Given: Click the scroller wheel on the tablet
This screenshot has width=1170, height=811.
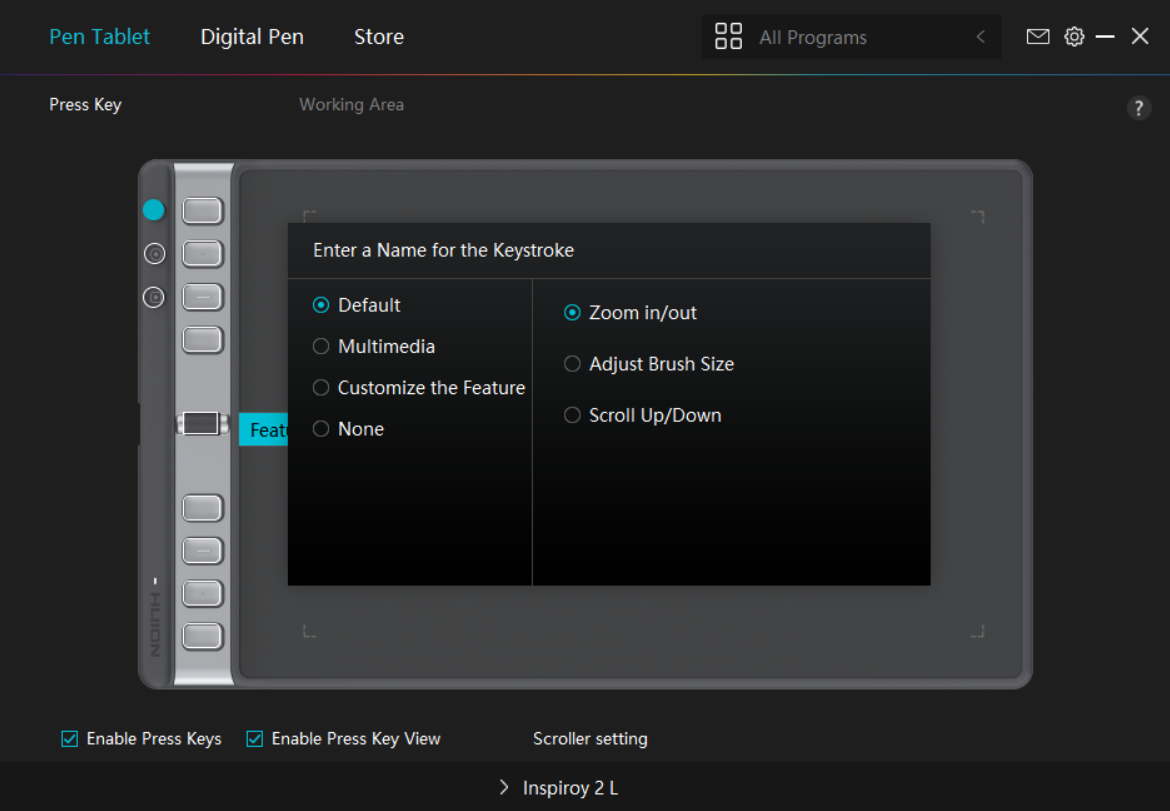Looking at the screenshot, I should coord(201,423).
